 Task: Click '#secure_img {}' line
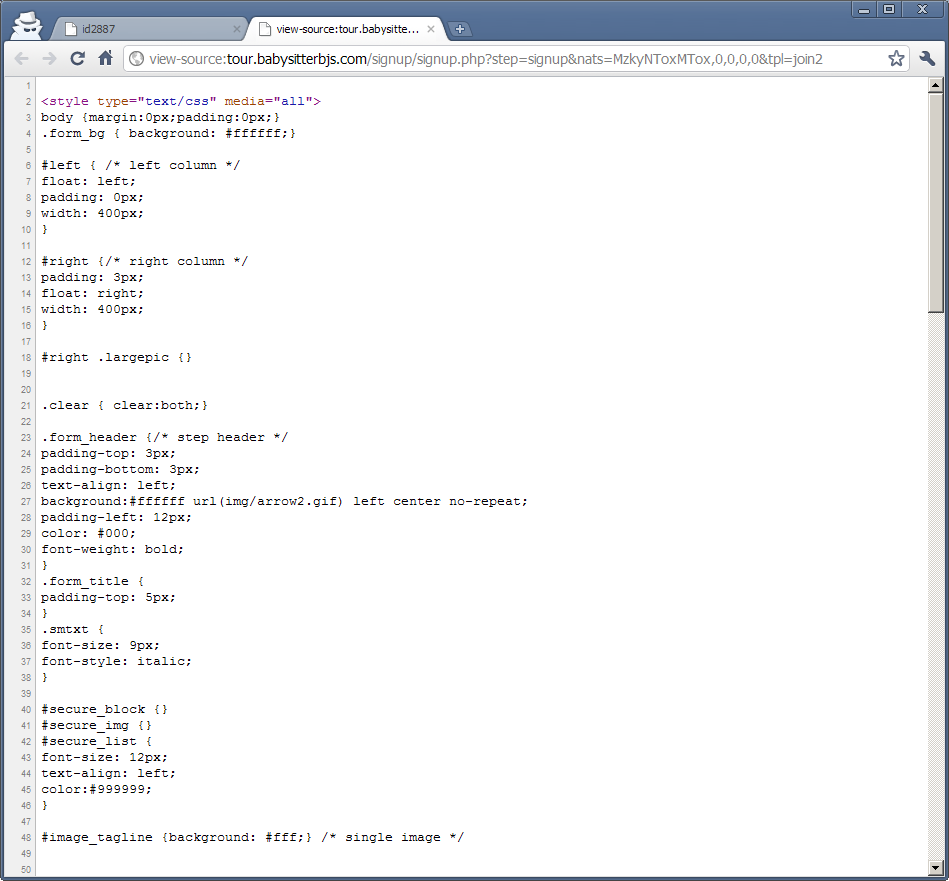(x=96, y=725)
